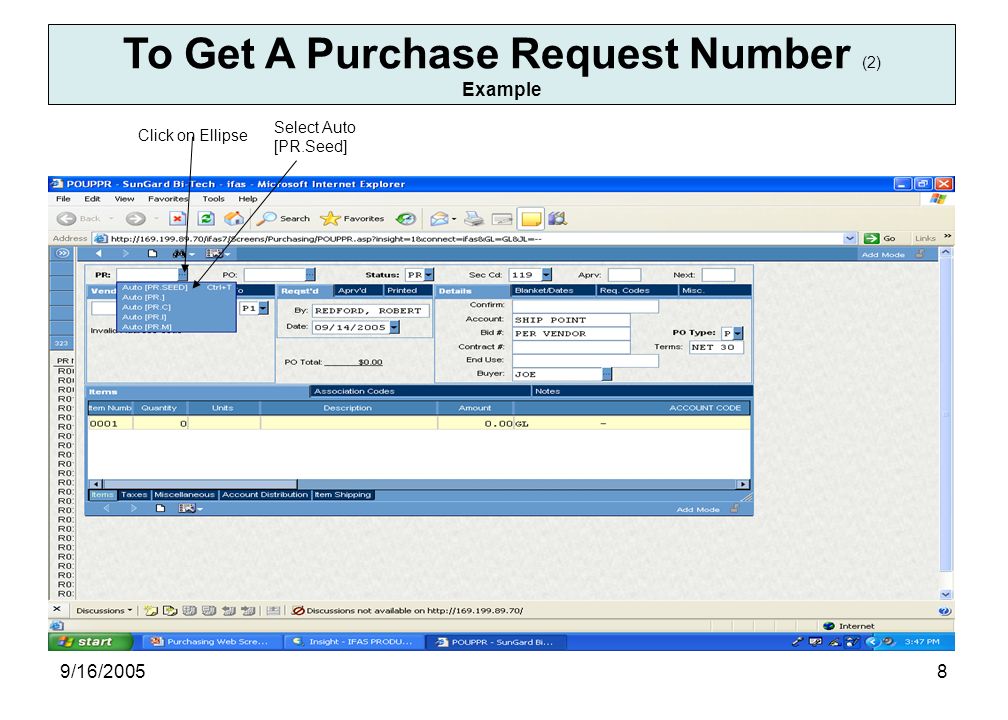Switch to the Blanket/Dates tab
Screen dimensions: 1008x720
[544, 291]
